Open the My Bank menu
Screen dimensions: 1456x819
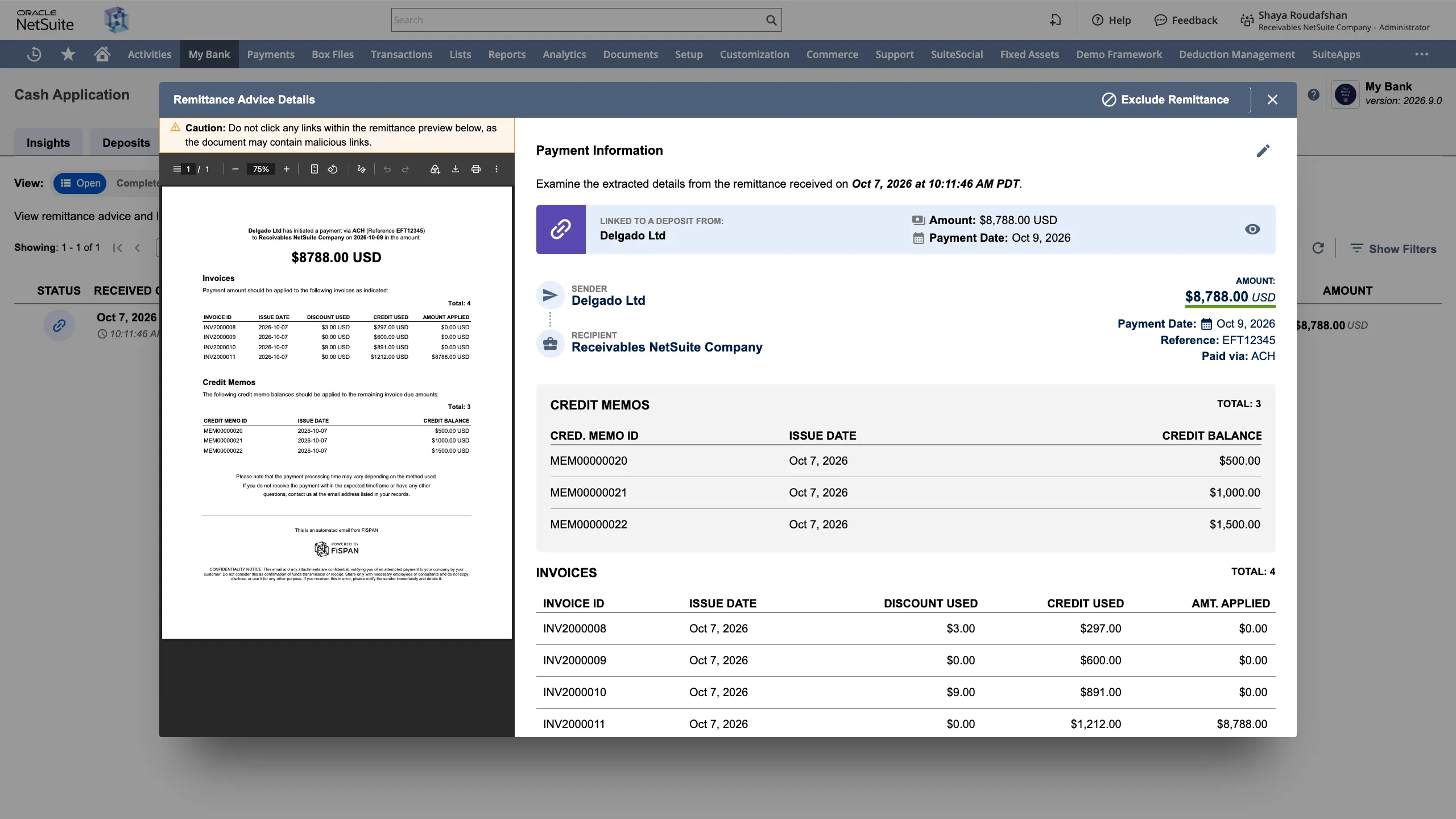[x=209, y=54]
